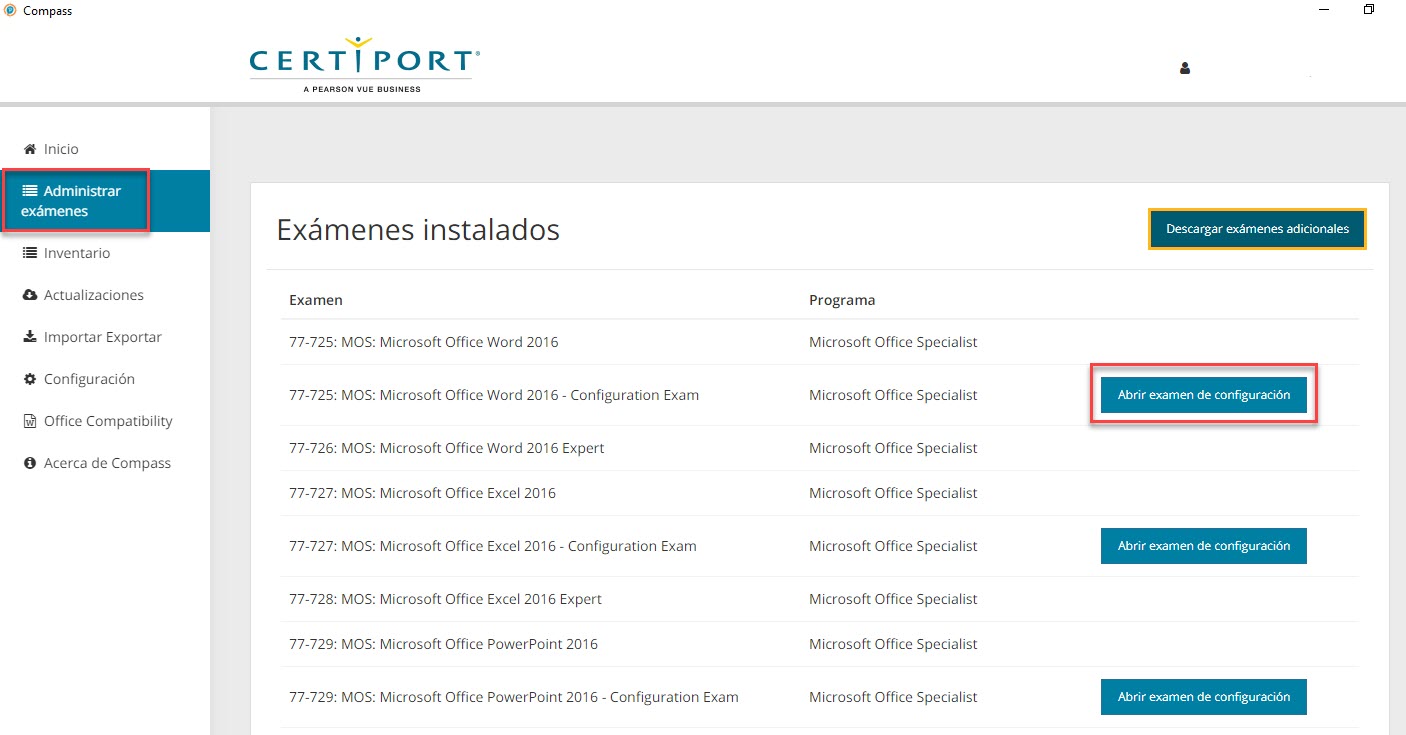The image size is (1406, 735).
Task: Open the Configuración sidebar item
Action: (x=105, y=379)
